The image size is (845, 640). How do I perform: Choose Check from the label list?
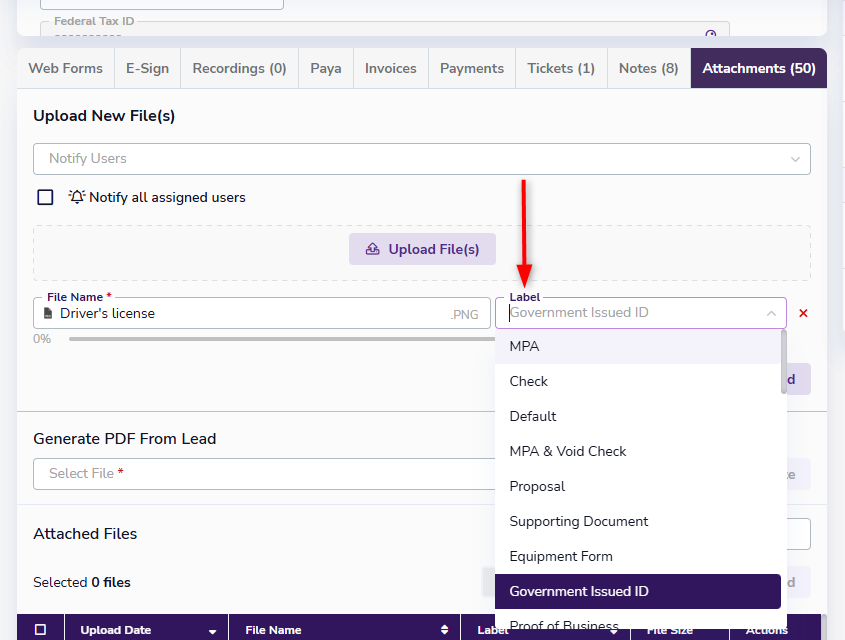(x=638, y=381)
